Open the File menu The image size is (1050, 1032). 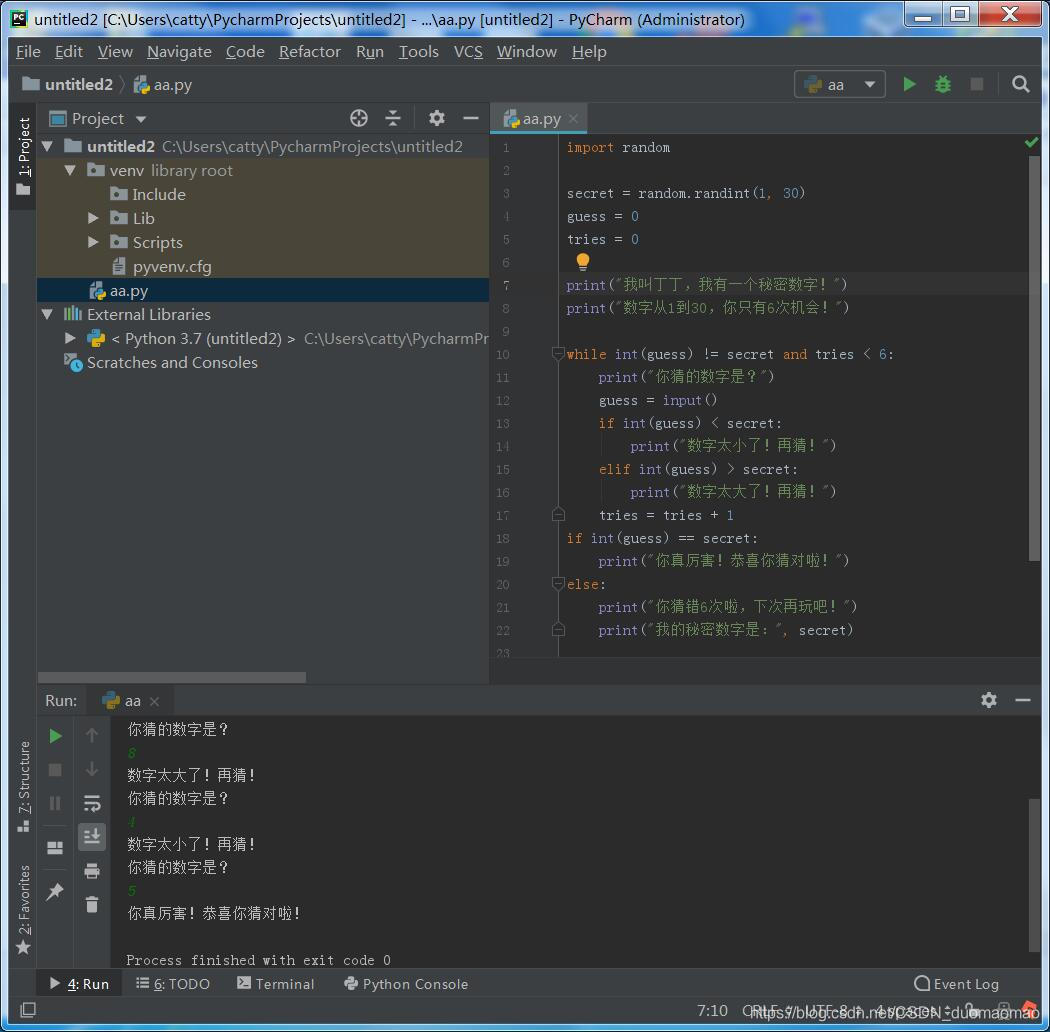[x=28, y=52]
